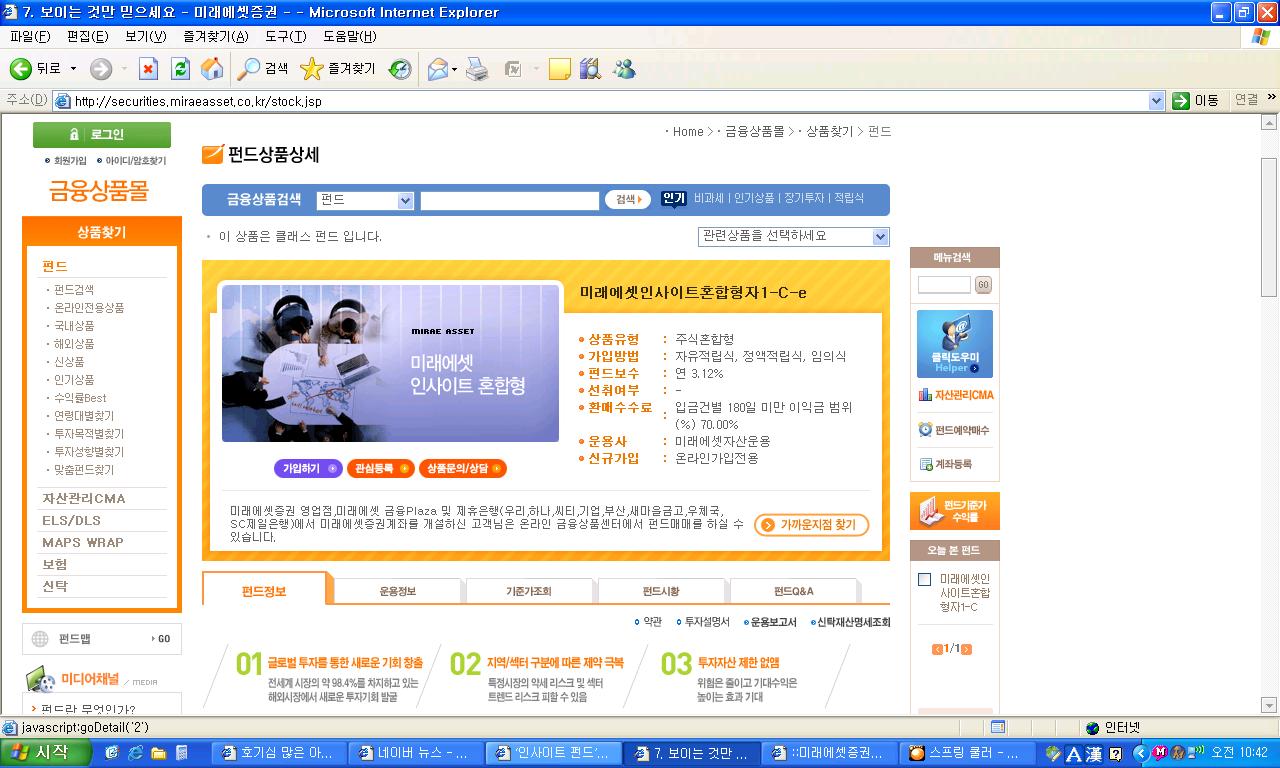
Task: Check the 미래에셋인사이트혼합형자1-C box
Action: click(924, 579)
